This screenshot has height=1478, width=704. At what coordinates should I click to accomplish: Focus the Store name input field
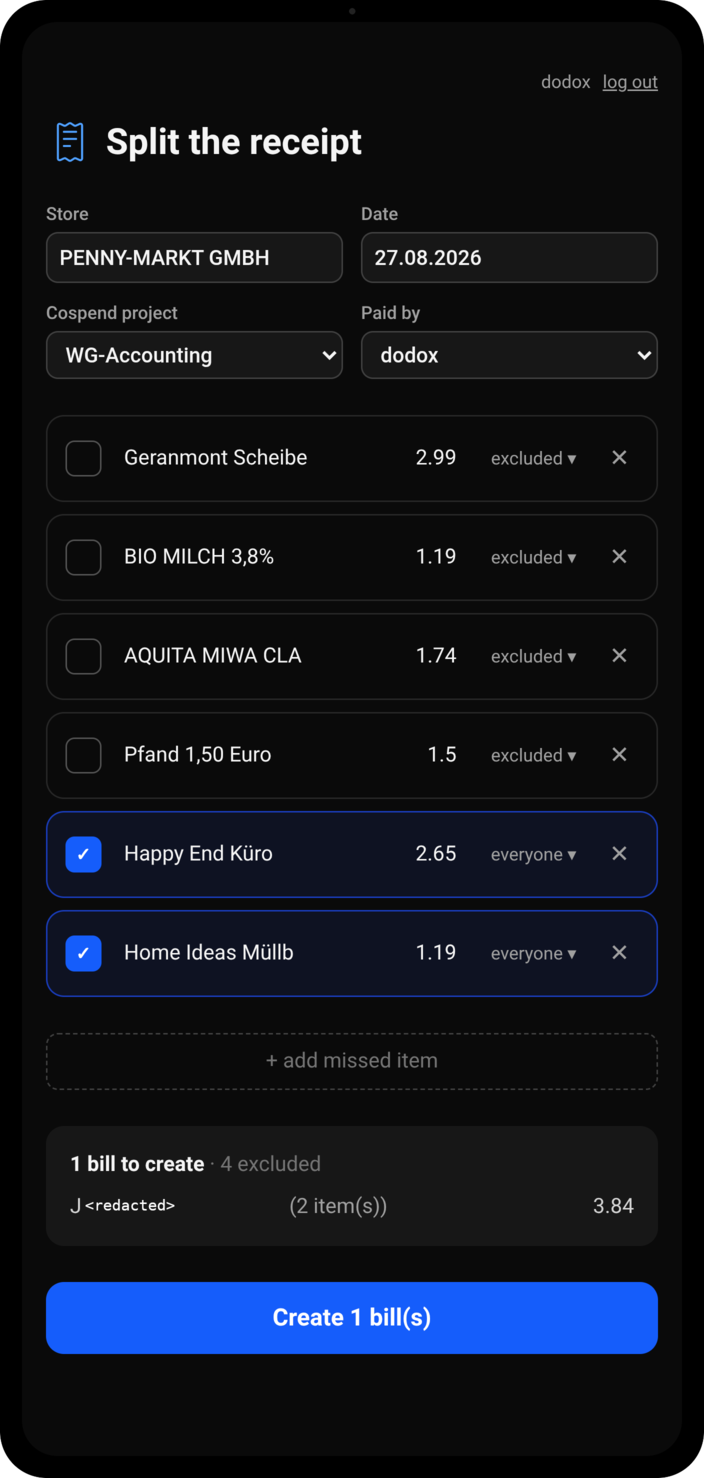click(x=194, y=257)
